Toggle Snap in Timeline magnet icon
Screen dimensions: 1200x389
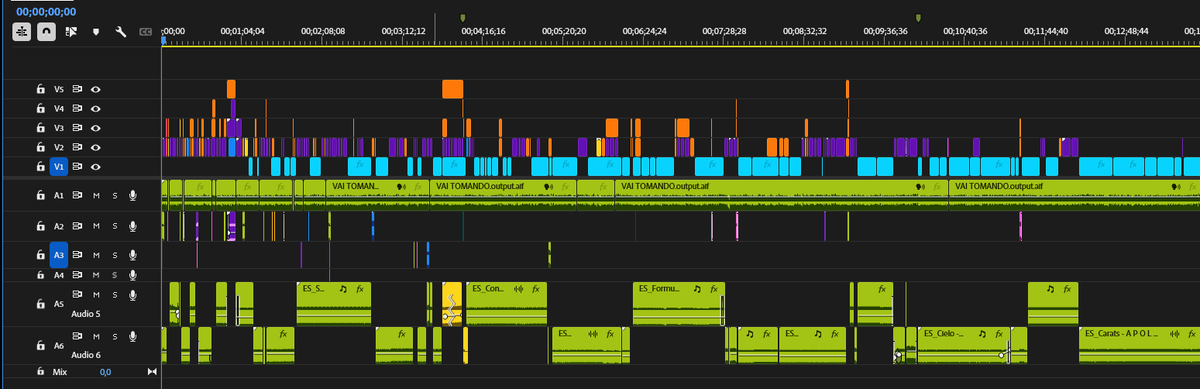pos(46,32)
